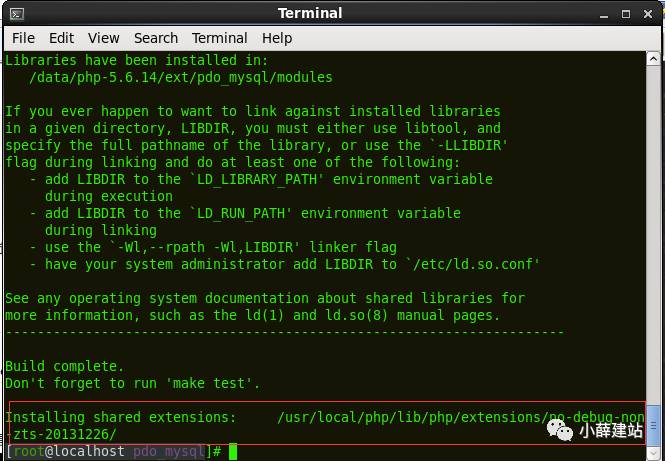This screenshot has width=665, height=461.
Task: Click 'Libraries have been installed in:' line
Action: coord(137,60)
